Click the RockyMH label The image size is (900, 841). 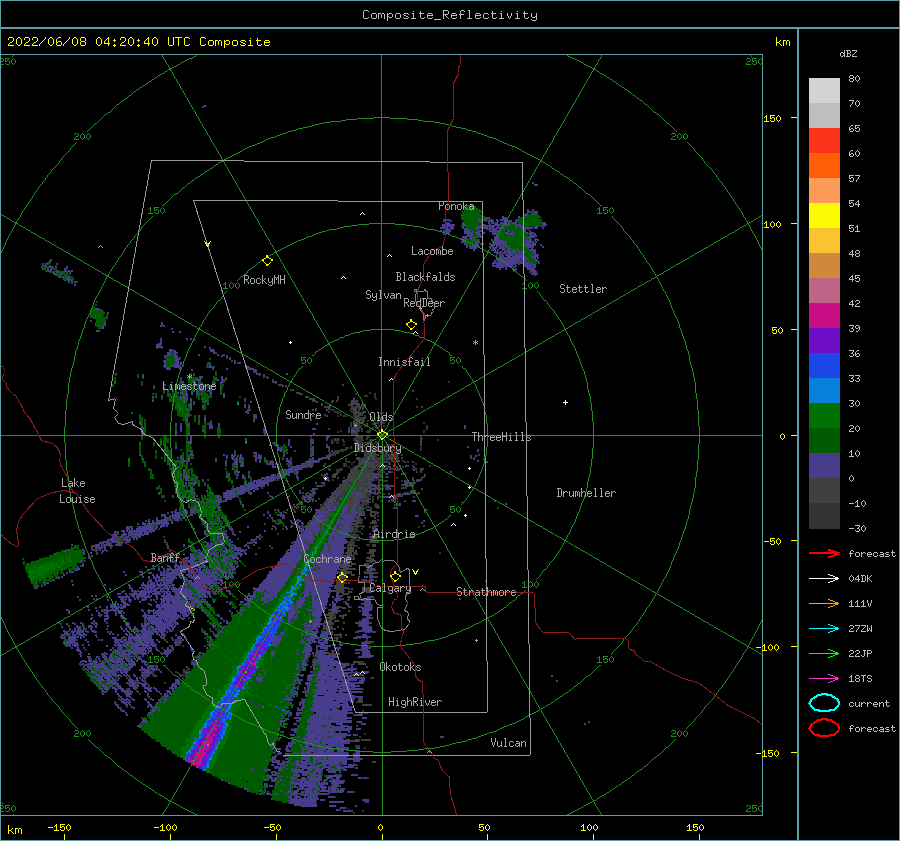click(x=264, y=280)
